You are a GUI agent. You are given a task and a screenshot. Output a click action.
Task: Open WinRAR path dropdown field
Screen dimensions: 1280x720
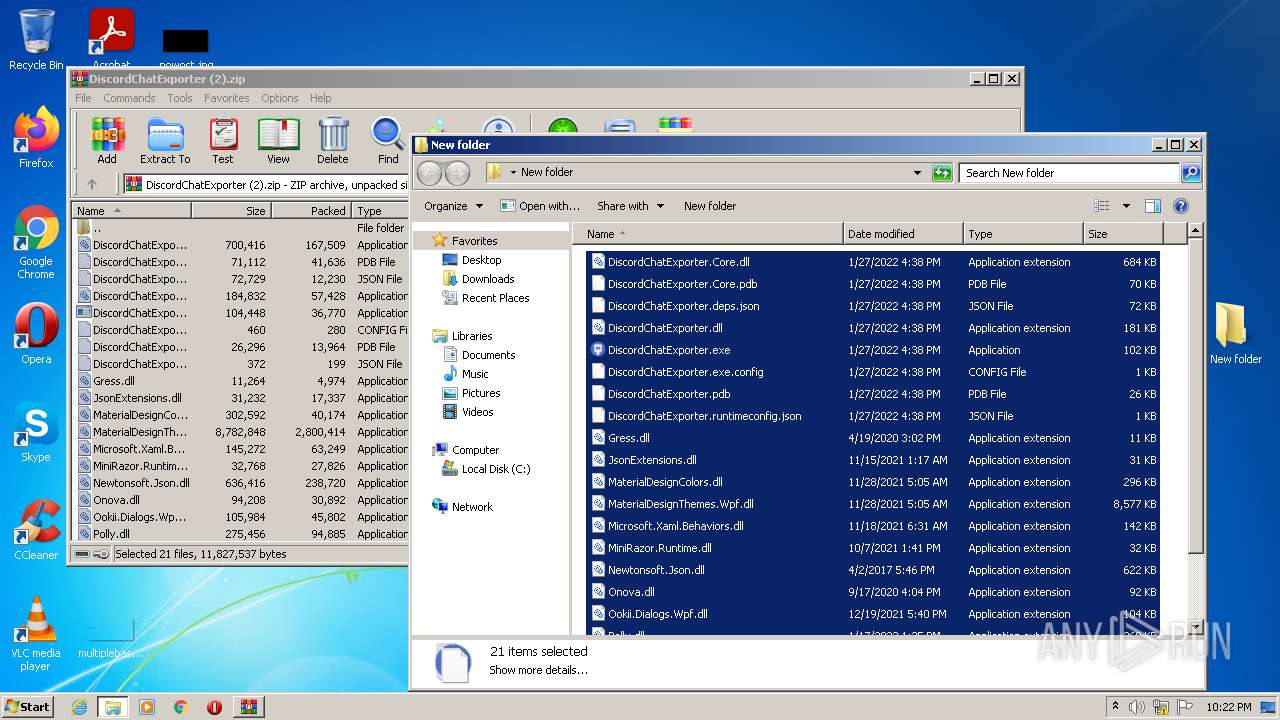[265, 184]
